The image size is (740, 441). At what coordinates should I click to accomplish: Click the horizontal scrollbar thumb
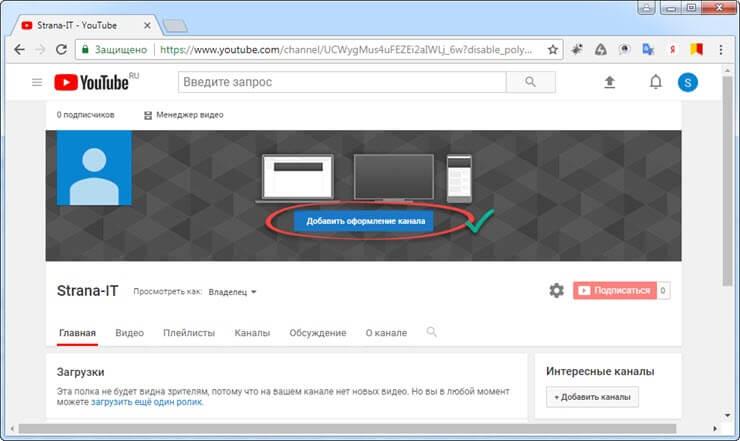point(347,429)
